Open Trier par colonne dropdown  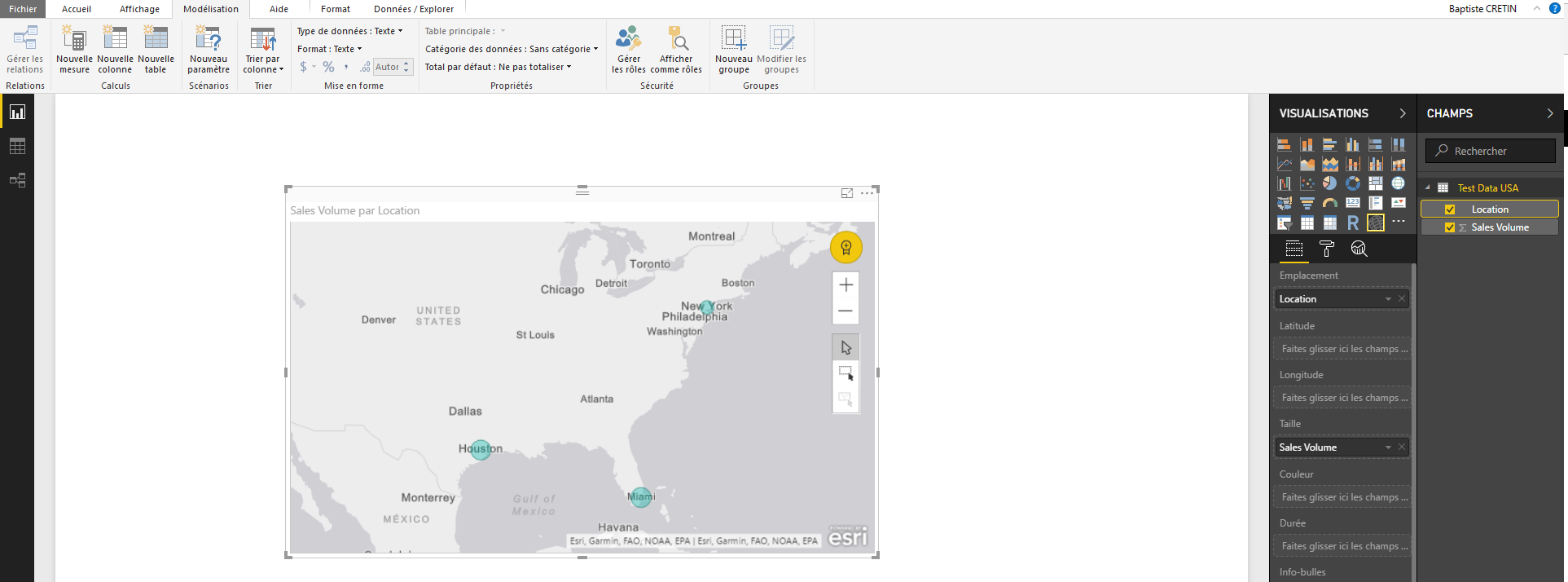coord(263,50)
